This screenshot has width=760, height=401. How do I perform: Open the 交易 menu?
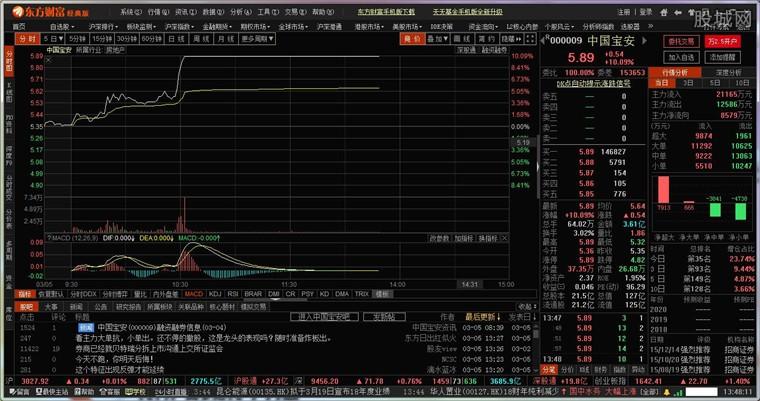click(x=296, y=12)
